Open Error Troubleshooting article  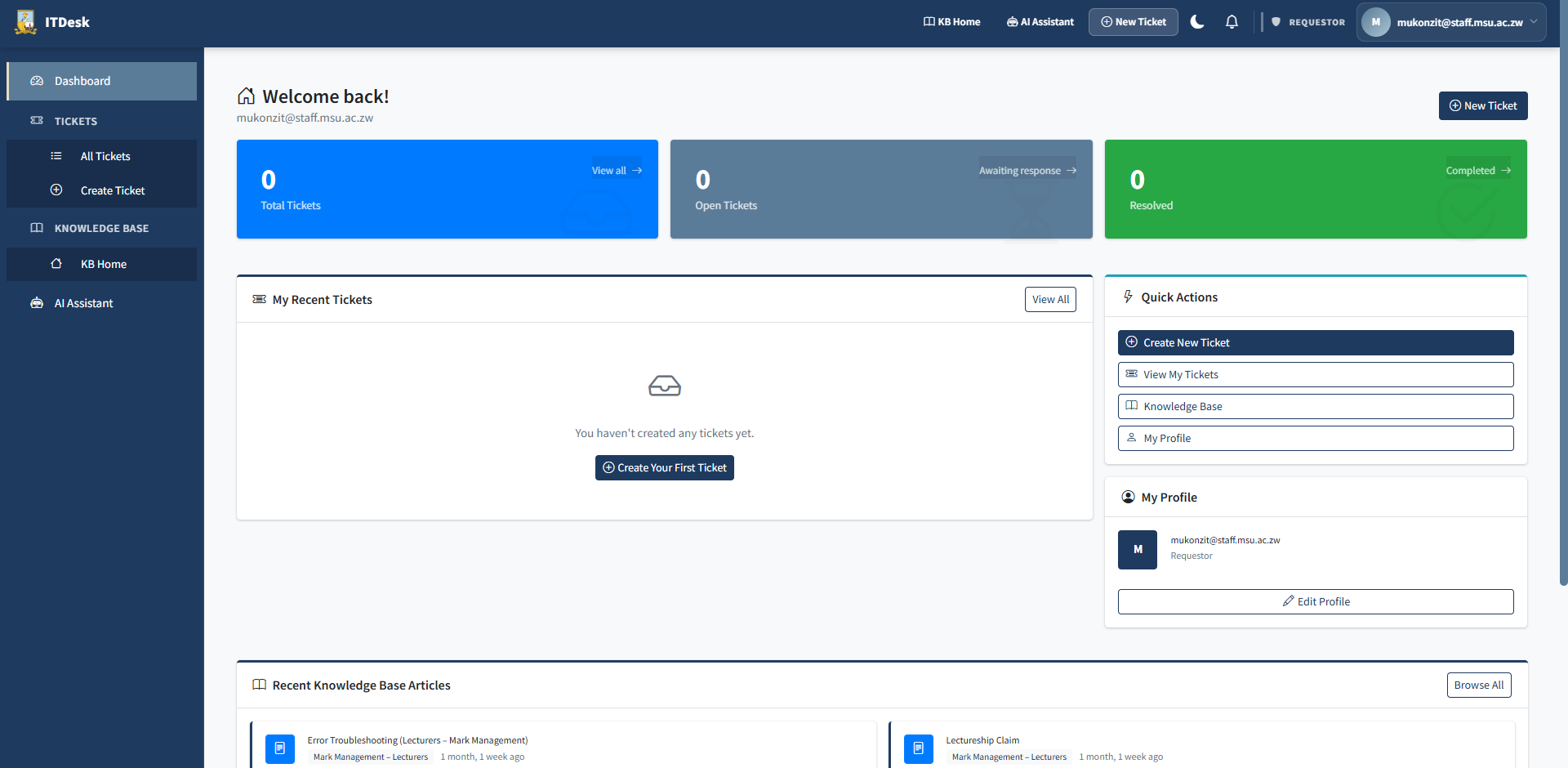[x=417, y=740]
